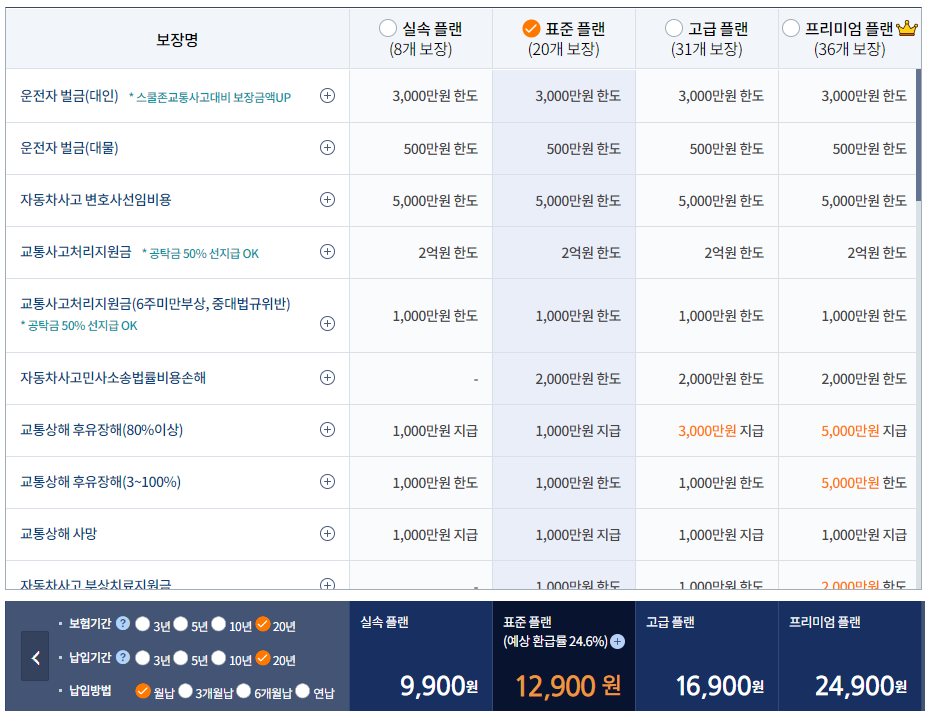925x714 pixels.
Task: Expand 자동차사고 변호사선임비용 row details
Action: coord(327,199)
